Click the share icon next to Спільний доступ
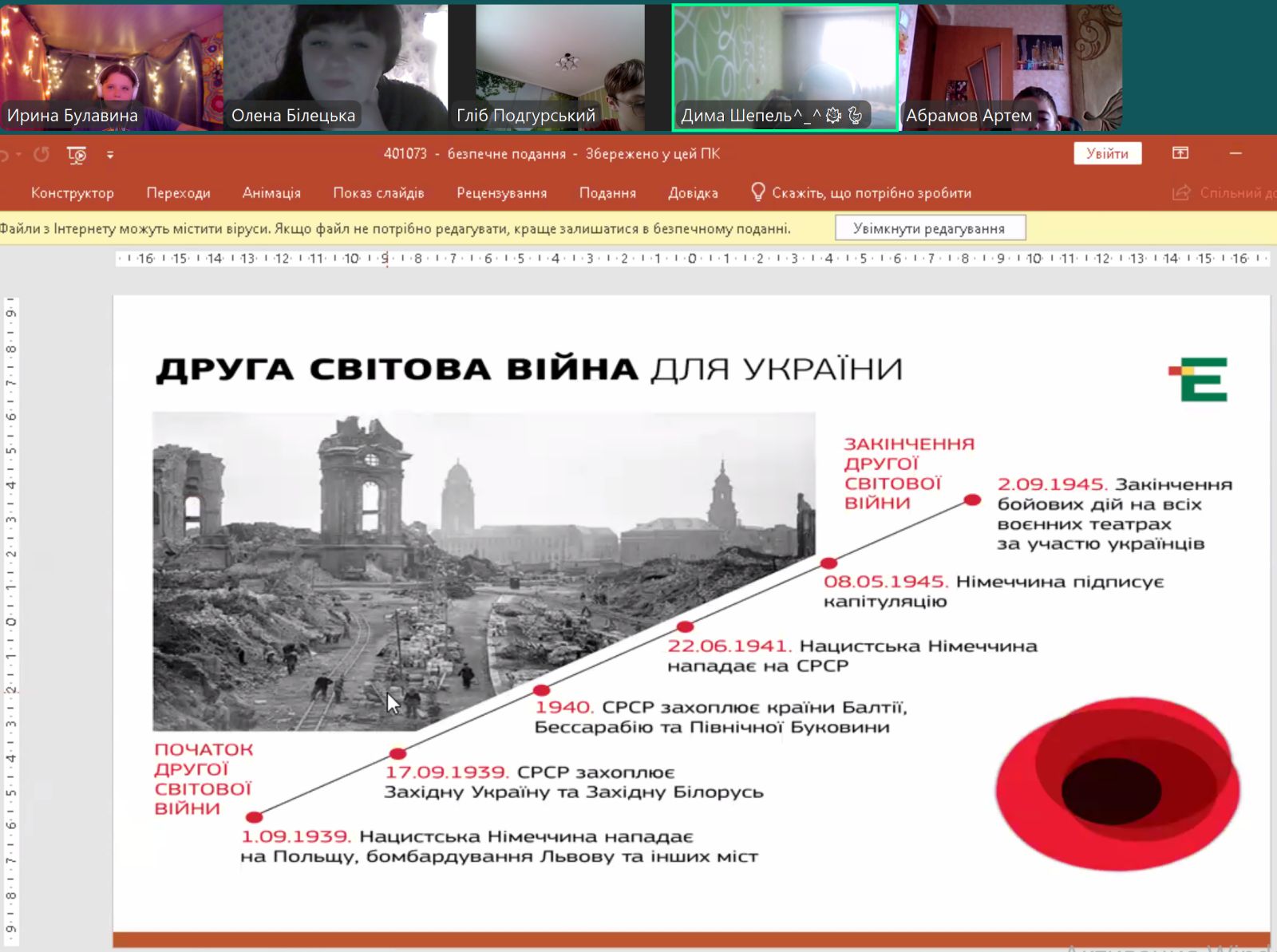Image resolution: width=1277 pixels, height=952 pixels. click(x=1181, y=193)
